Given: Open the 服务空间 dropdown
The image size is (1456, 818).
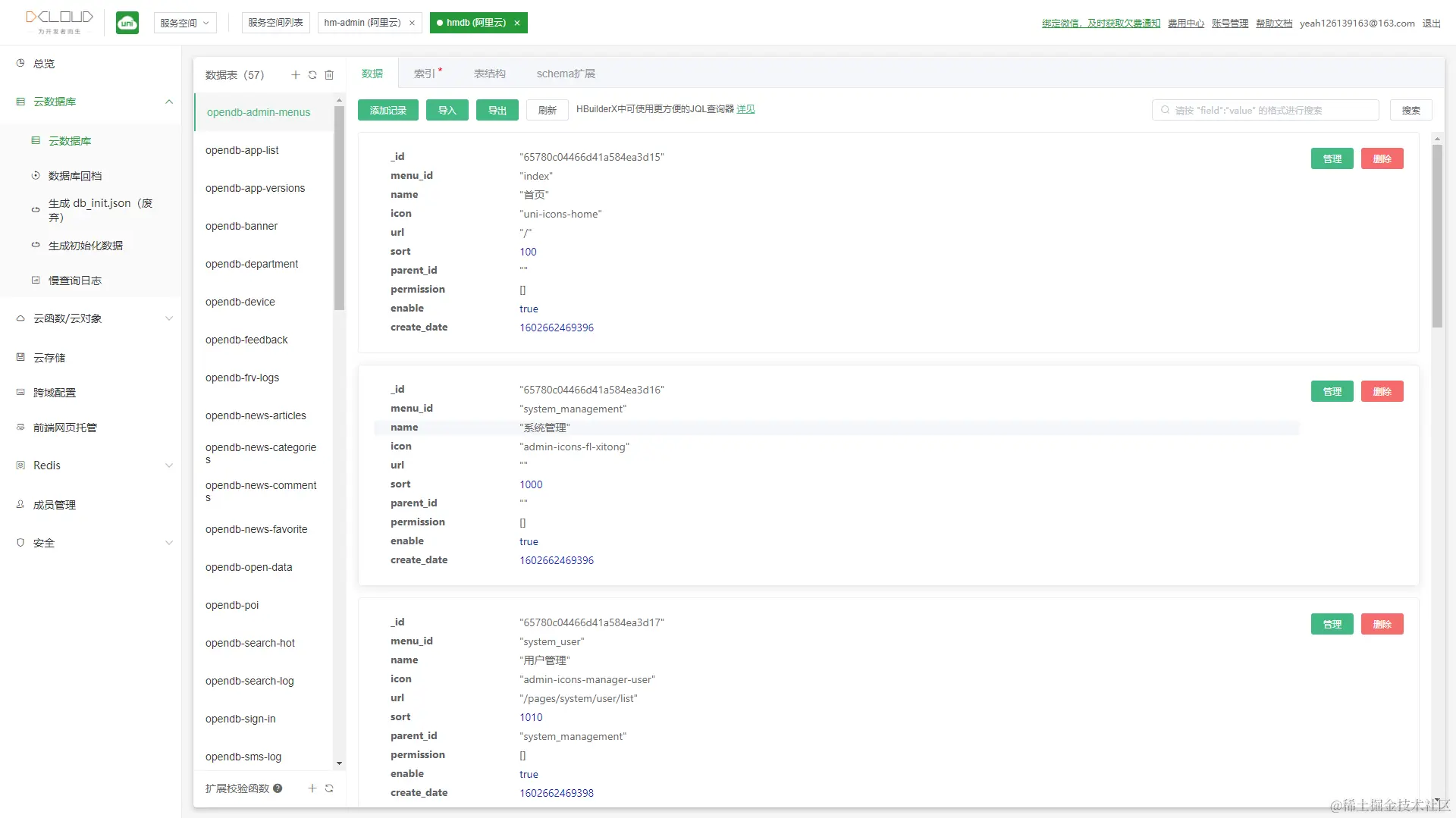Looking at the screenshot, I should (185, 23).
